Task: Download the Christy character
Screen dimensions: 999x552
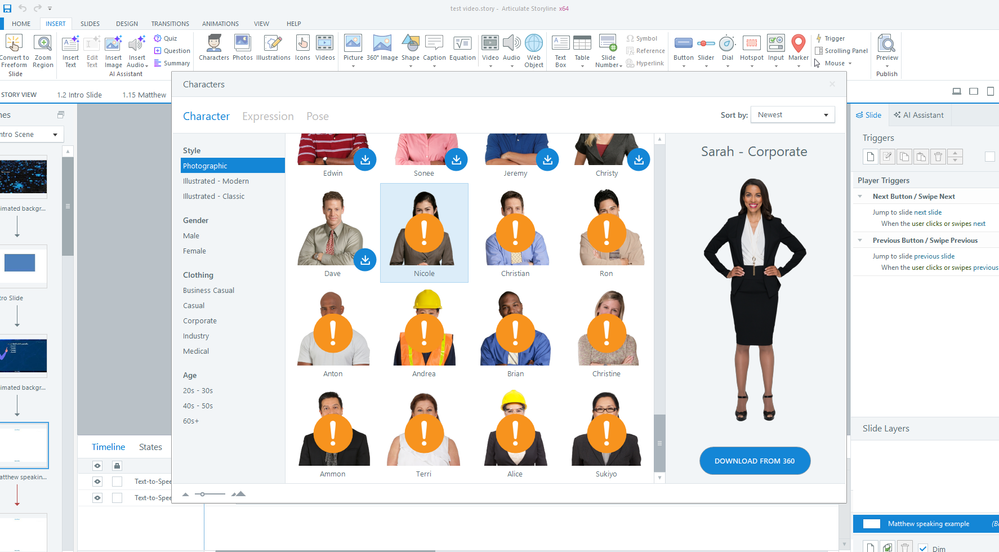Action: [x=638, y=159]
